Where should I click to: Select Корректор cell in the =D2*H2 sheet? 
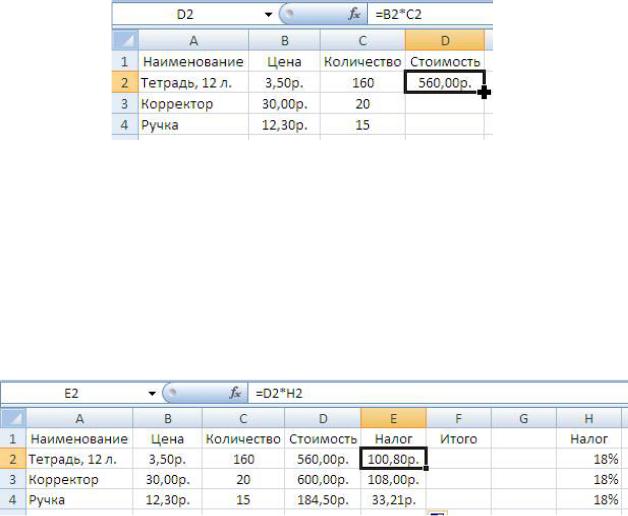tap(79, 479)
